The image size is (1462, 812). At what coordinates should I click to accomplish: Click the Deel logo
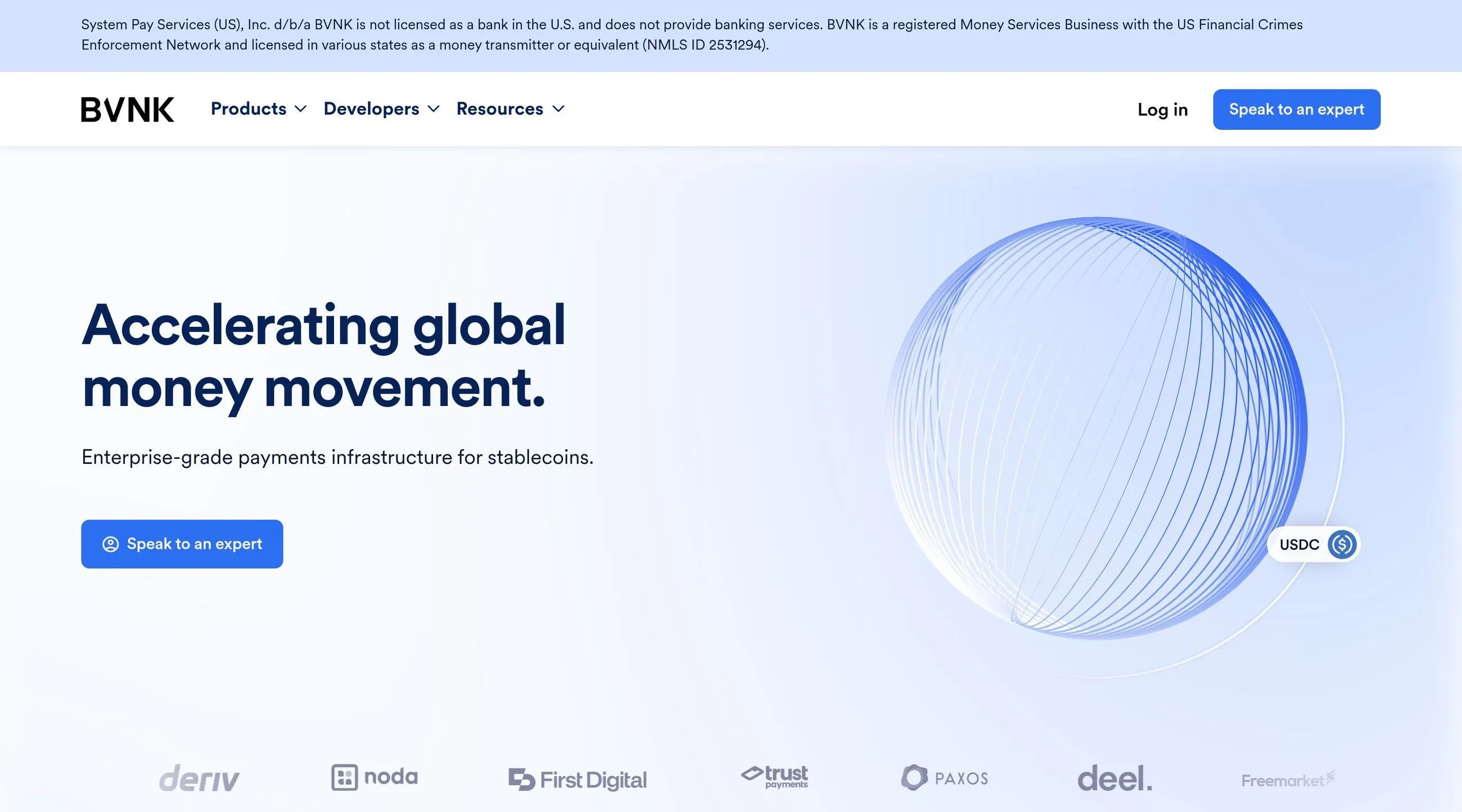tap(1114, 778)
